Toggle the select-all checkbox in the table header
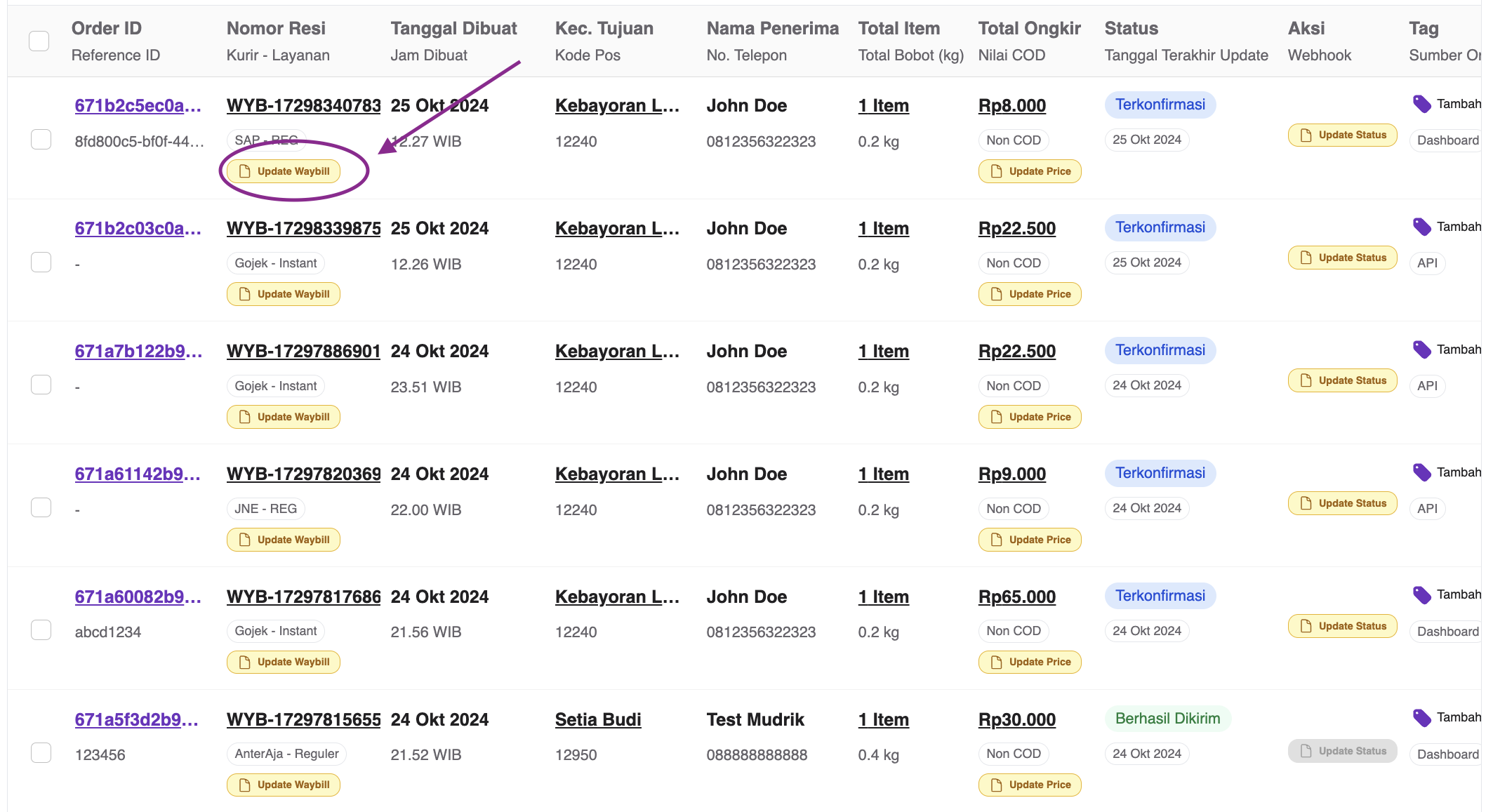Image resolution: width=1493 pixels, height=812 pixels. click(39, 41)
